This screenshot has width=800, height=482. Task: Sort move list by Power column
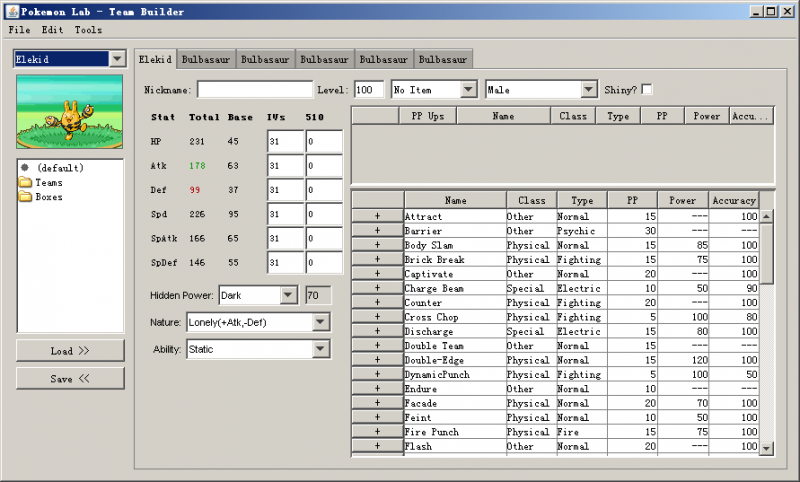683,200
